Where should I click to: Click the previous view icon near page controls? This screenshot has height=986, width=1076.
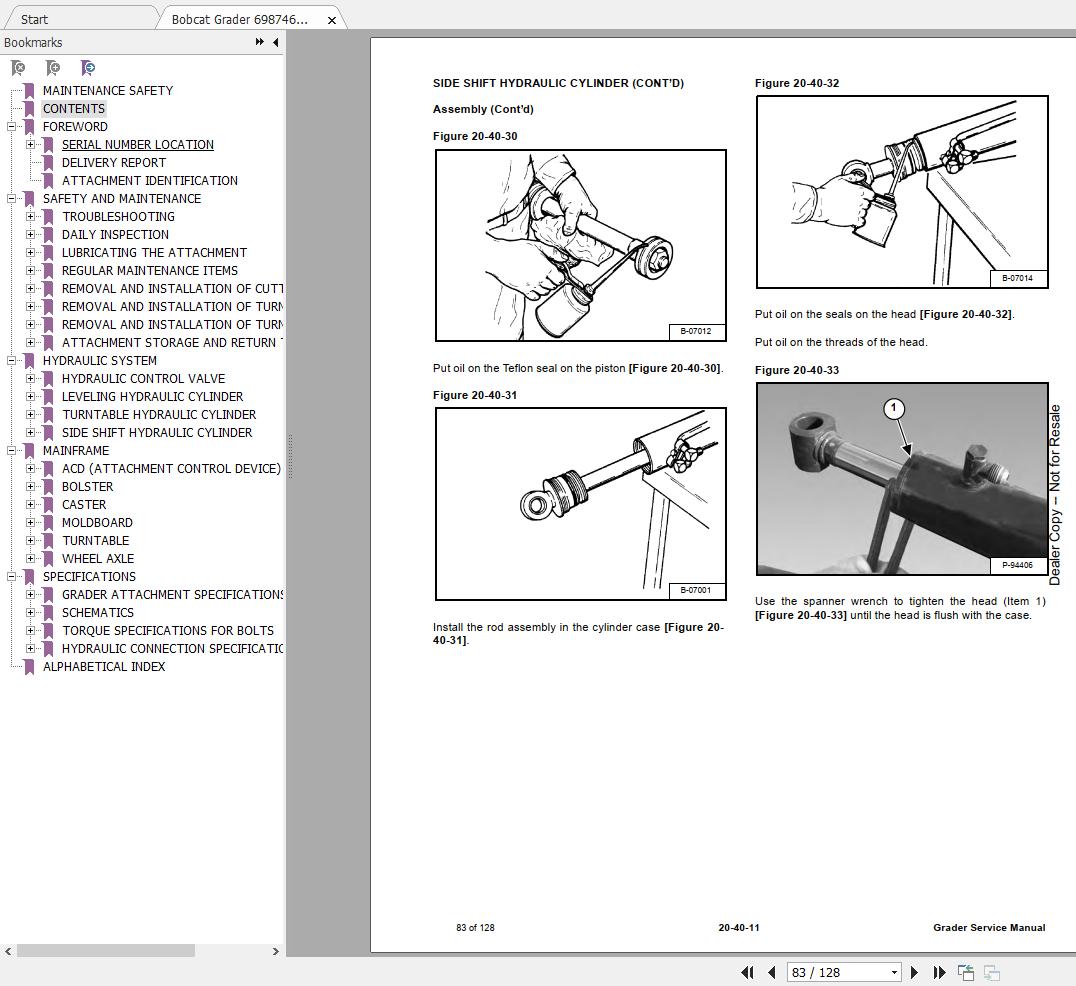point(966,972)
